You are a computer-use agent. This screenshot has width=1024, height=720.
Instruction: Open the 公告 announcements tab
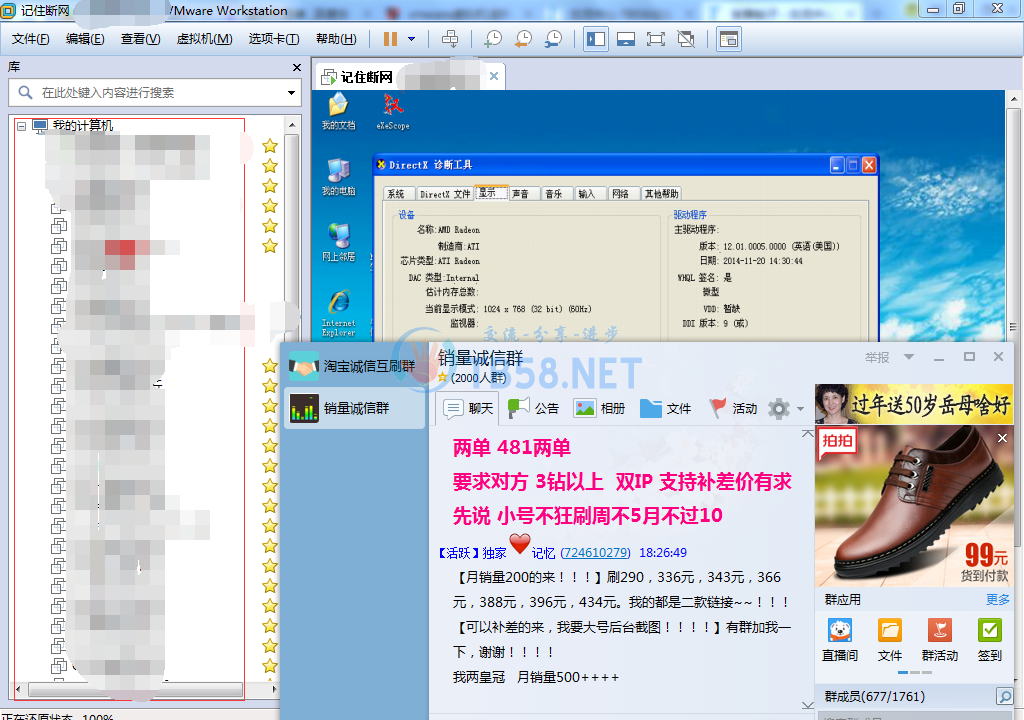[534, 408]
